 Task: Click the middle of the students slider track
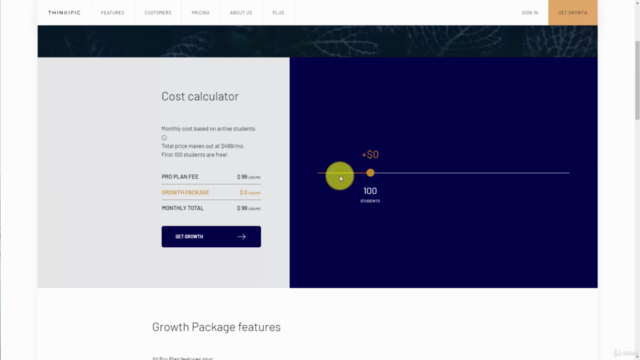[444, 173]
